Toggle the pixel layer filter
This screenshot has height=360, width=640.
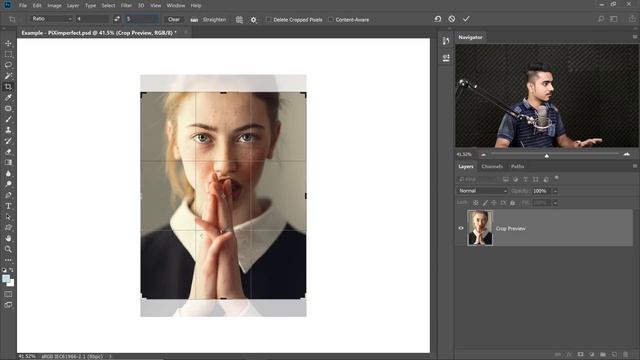point(506,180)
